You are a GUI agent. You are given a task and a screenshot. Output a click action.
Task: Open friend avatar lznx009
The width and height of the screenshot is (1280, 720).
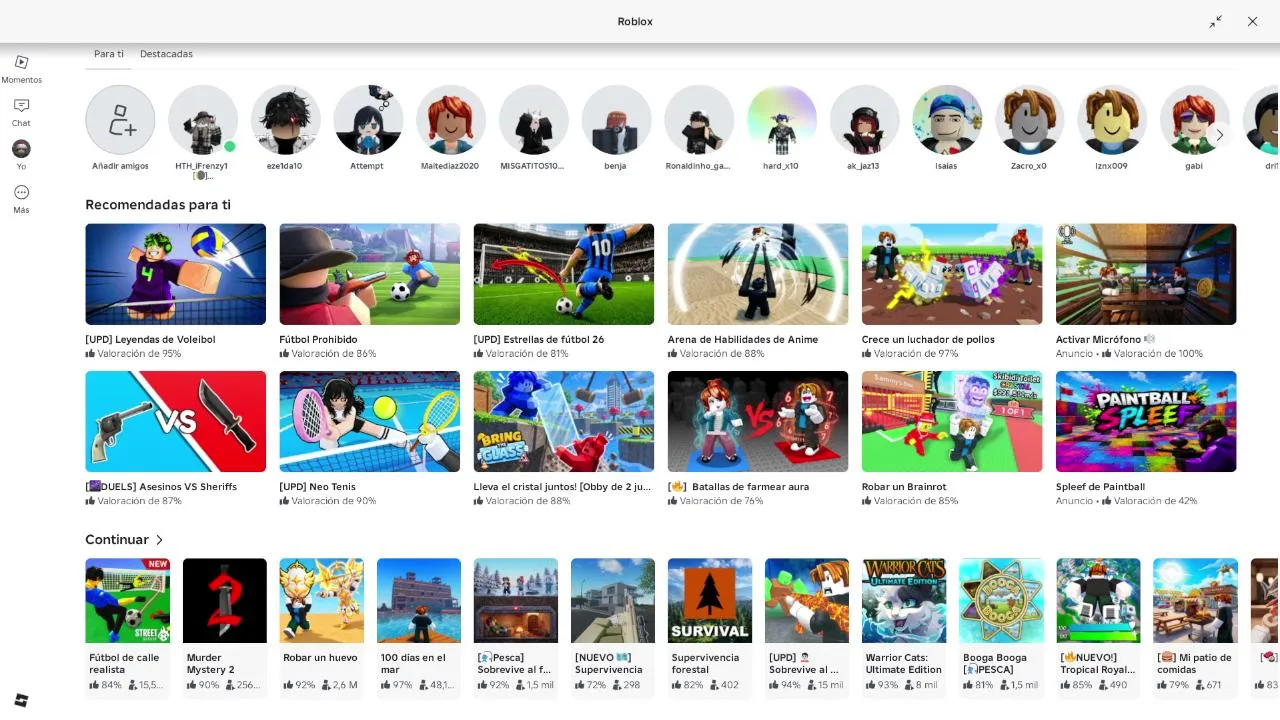(x=1112, y=120)
